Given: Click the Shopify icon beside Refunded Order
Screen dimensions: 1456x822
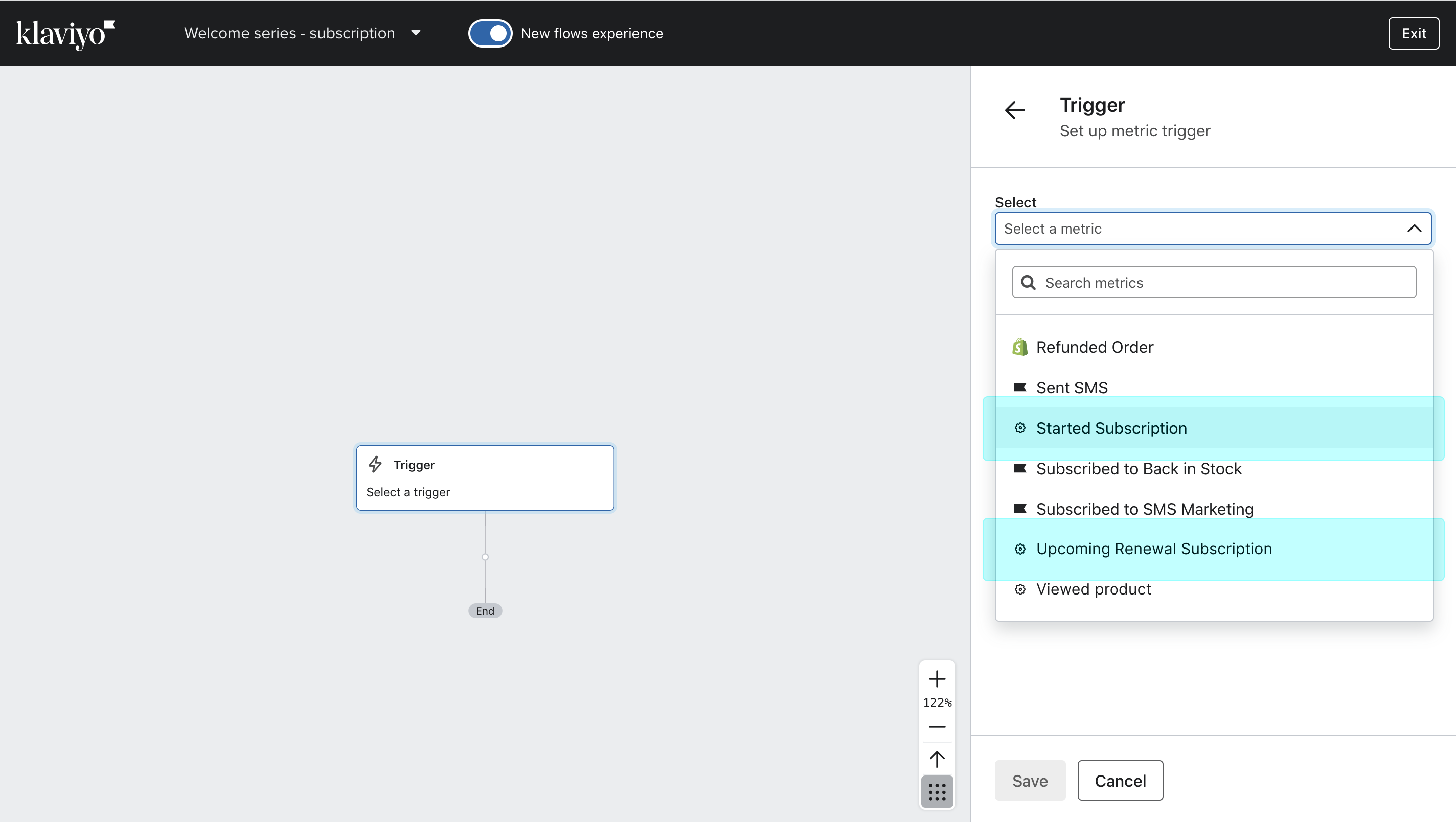Looking at the screenshot, I should tap(1020, 347).
